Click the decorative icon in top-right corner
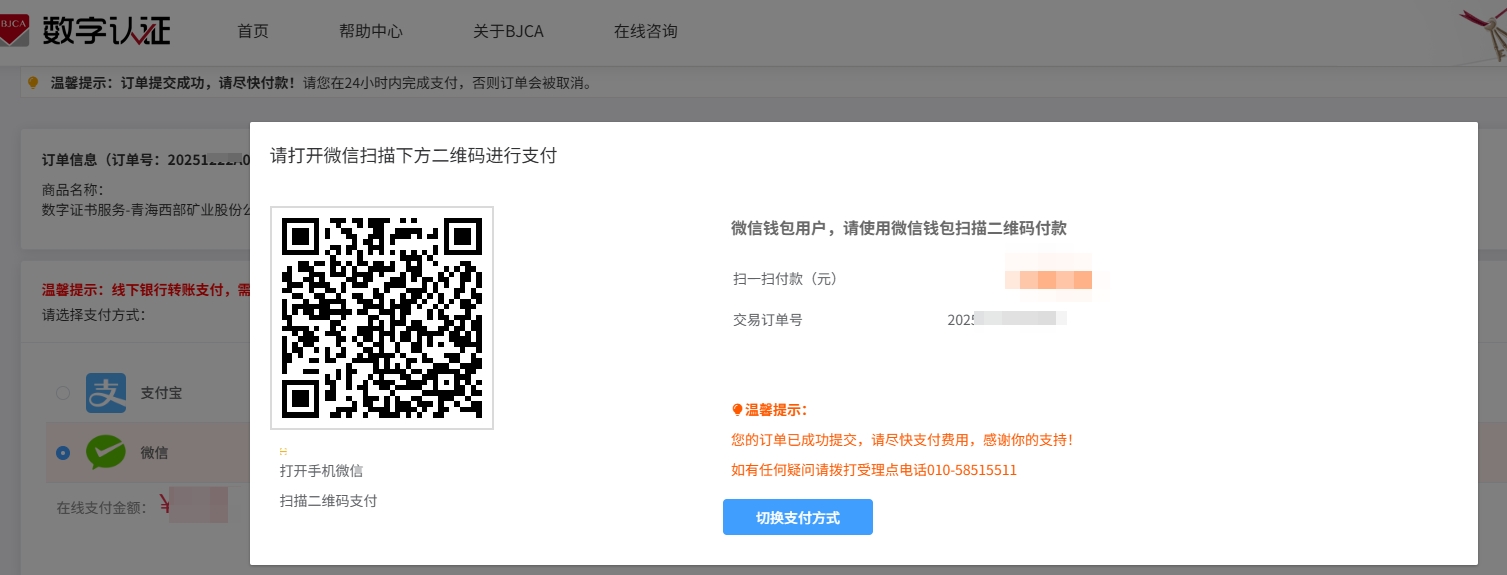This screenshot has height=575, width=1507. (x=1485, y=30)
